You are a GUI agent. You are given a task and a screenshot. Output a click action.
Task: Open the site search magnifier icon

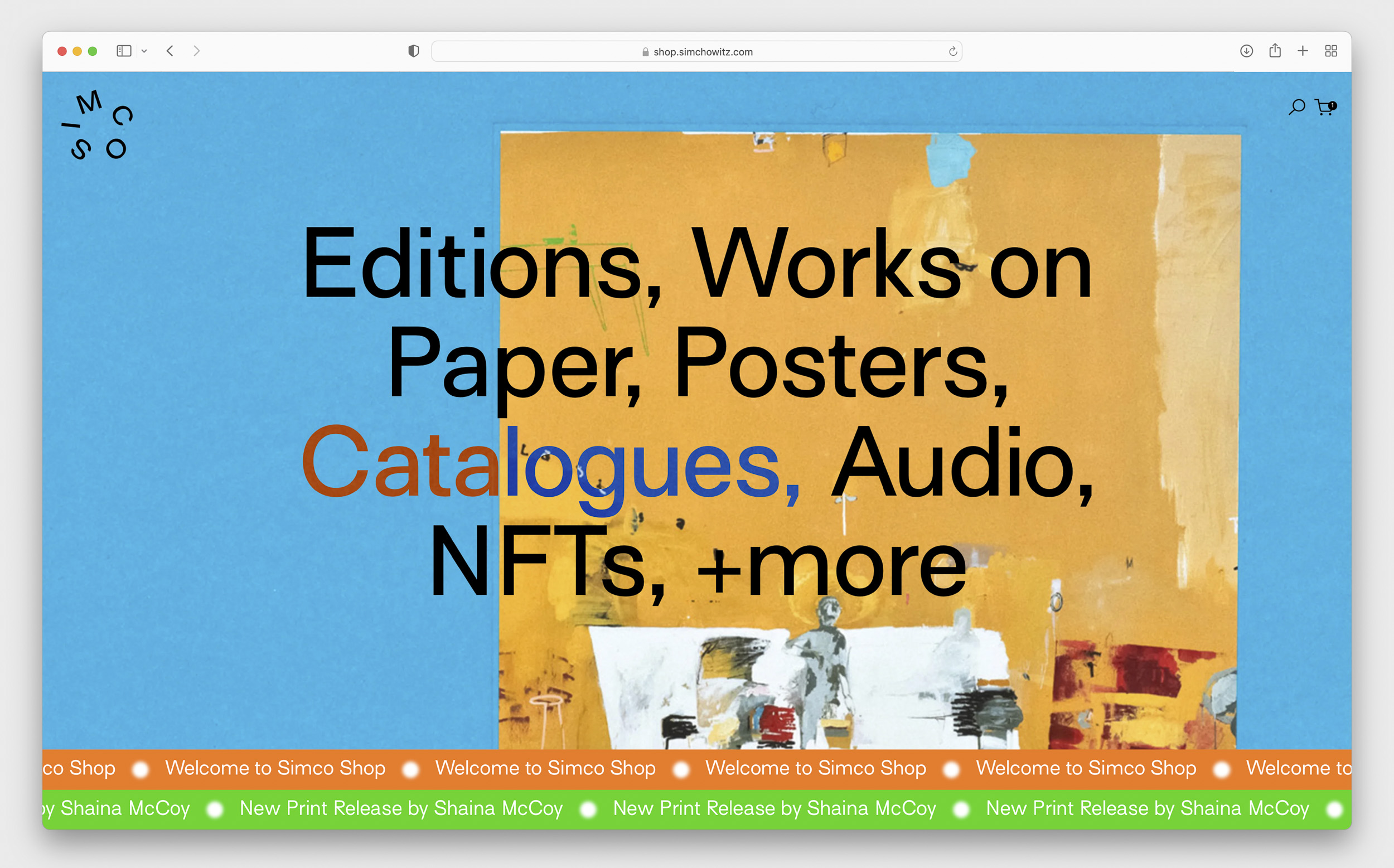click(1296, 107)
